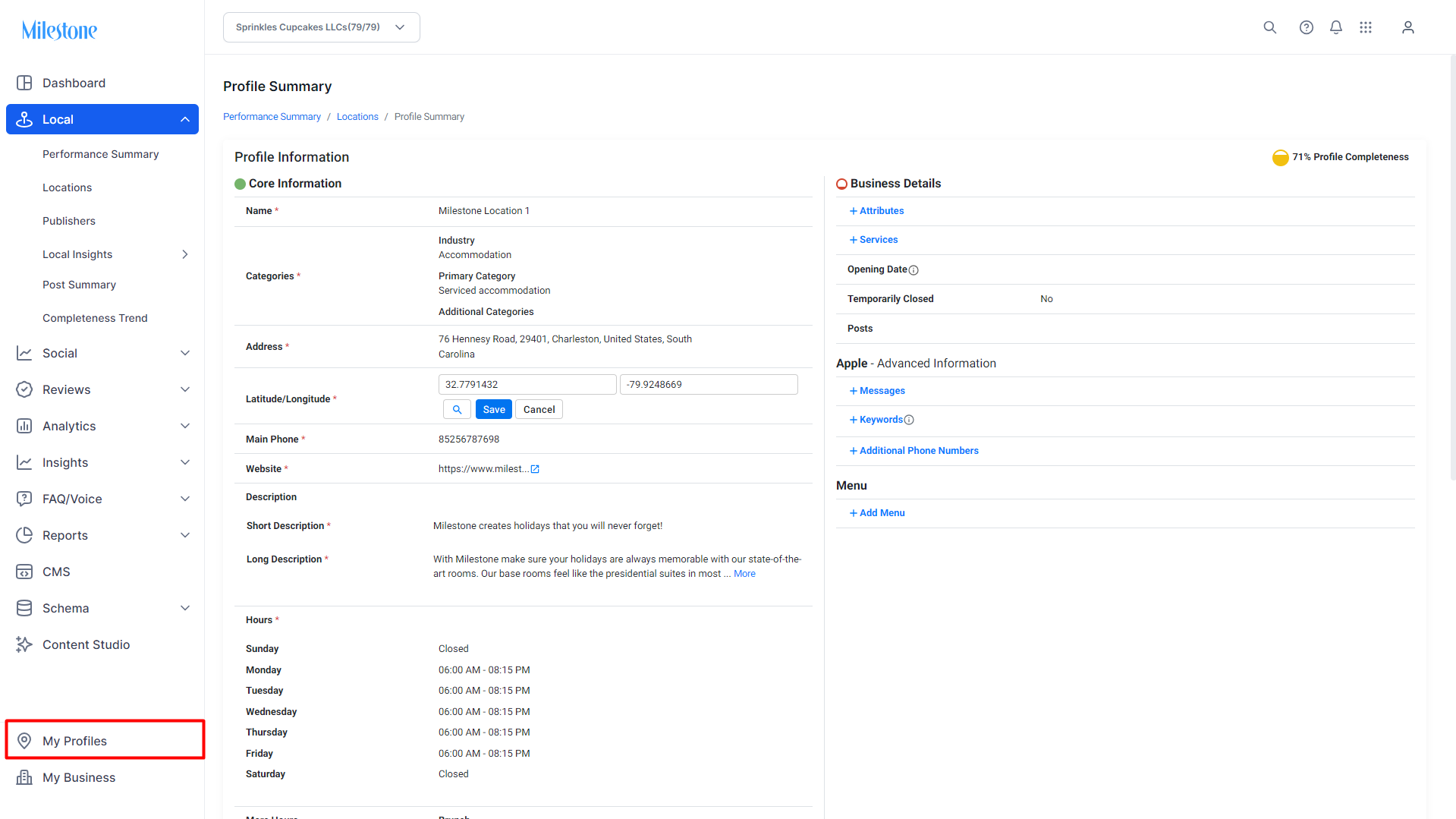
Task: Click the Reports pie-chart icon
Action: tap(24, 535)
